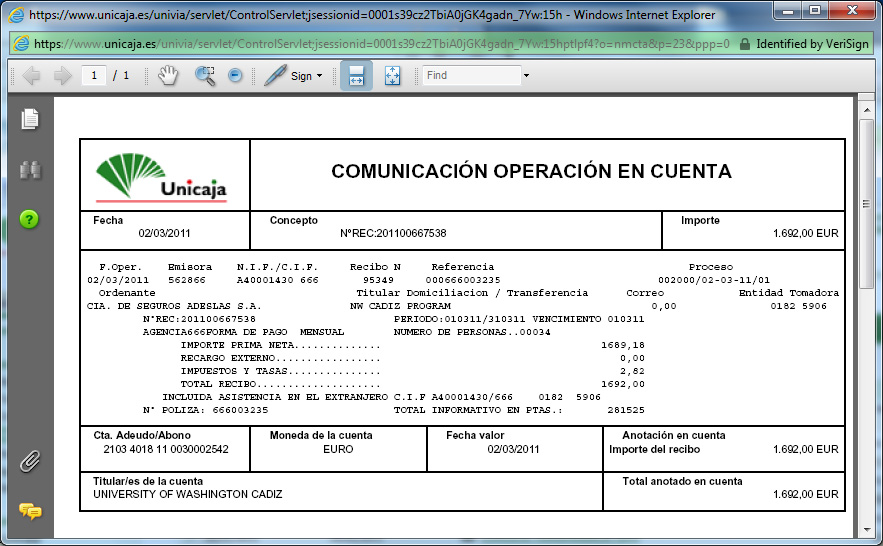
Task: Click Identified by VeriSign label
Action: pyautogui.click(x=812, y=44)
